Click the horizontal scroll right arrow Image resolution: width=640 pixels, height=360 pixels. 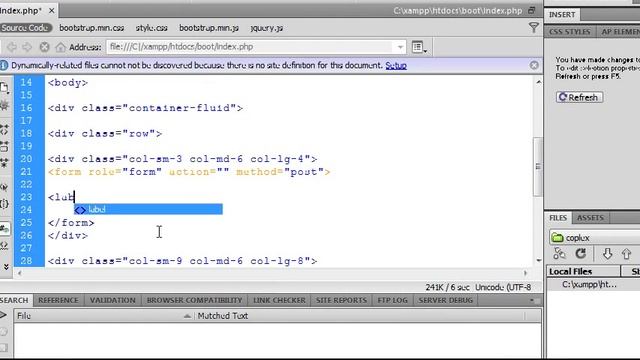coord(525,273)
